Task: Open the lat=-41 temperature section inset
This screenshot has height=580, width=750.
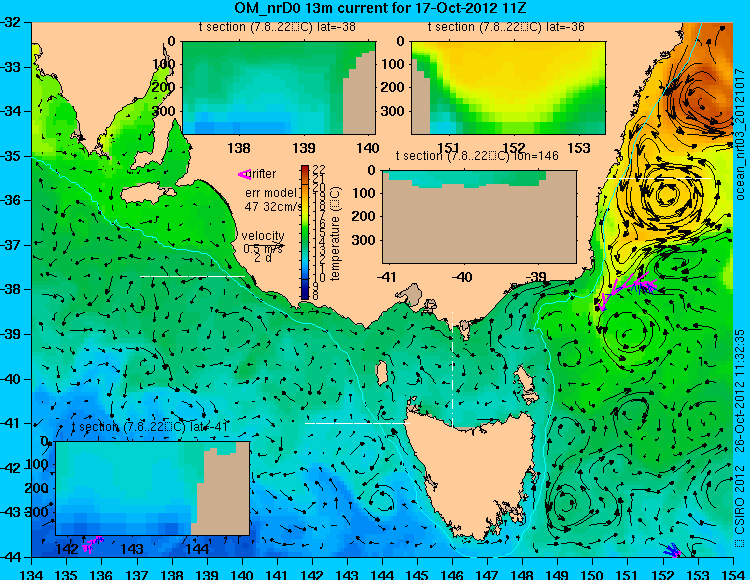Action: click(153, 488)
